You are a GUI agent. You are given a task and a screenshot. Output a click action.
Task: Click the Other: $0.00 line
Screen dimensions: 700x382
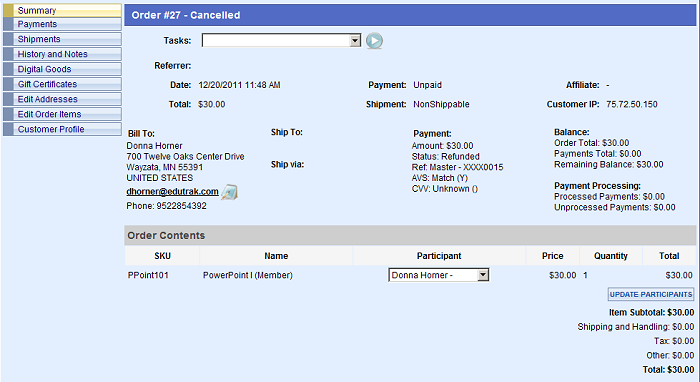tap(671, 356)
